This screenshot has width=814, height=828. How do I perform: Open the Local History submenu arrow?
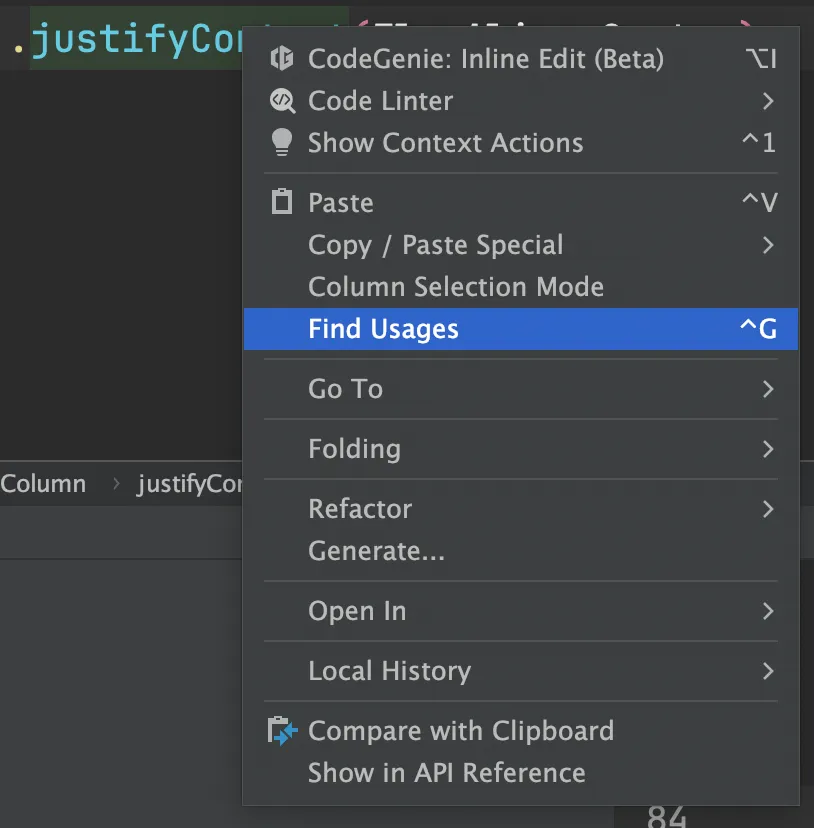point(768,671)
